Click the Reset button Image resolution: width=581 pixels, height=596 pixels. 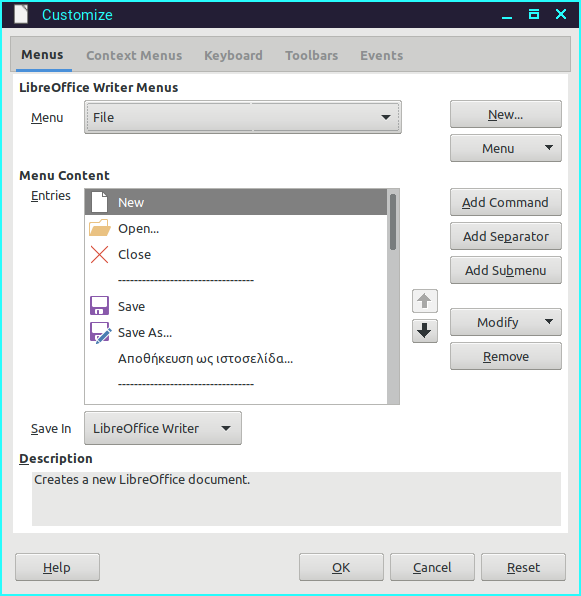coord(523,567)
